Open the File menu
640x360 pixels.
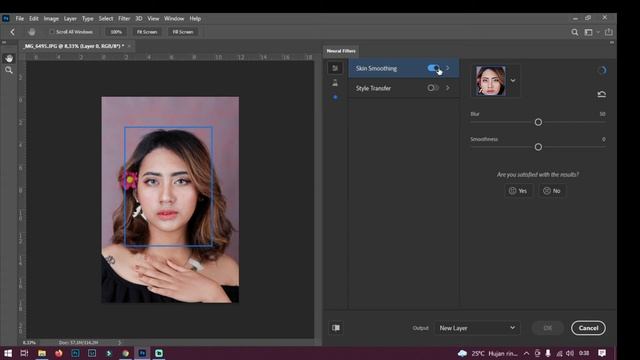pos(20,18)
